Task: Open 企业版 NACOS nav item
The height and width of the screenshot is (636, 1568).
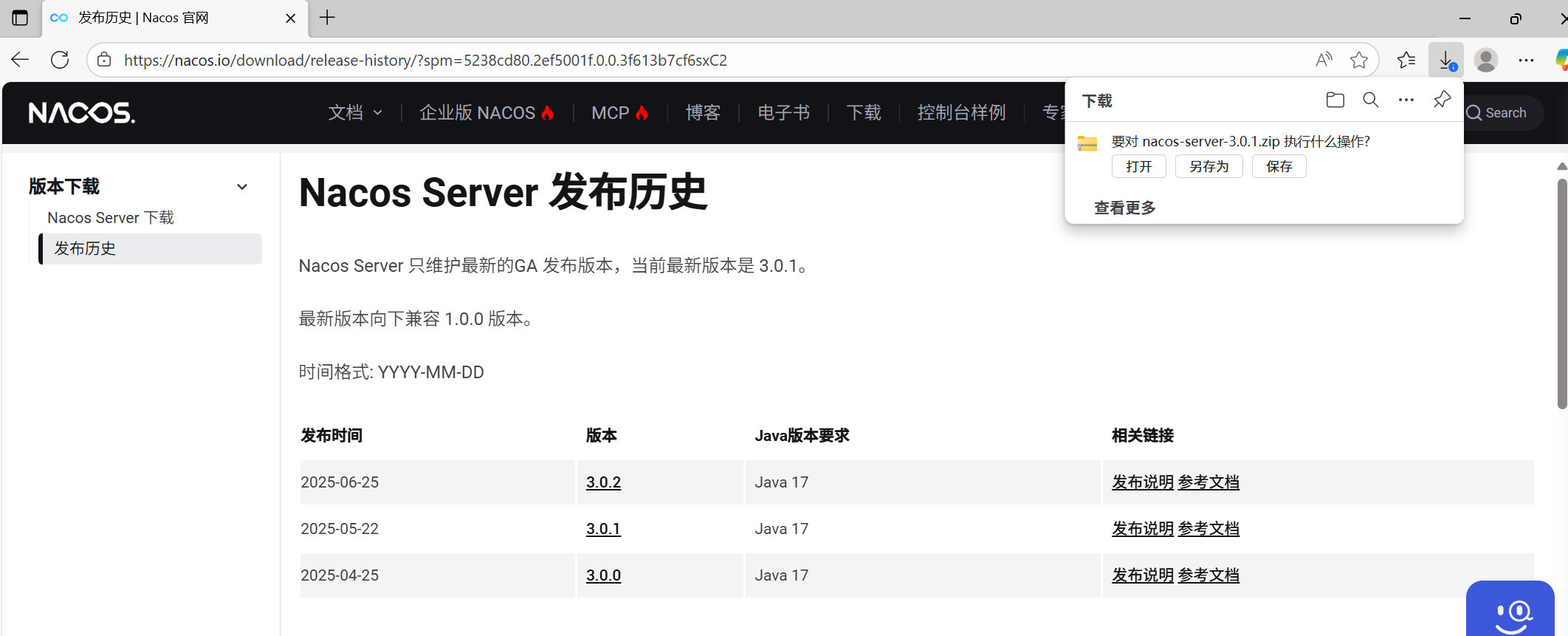Action: tap(486, 112)
